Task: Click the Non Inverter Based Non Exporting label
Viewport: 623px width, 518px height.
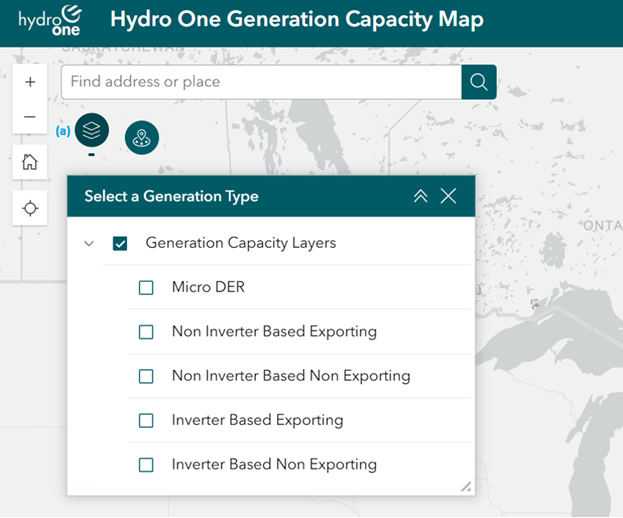Action: click(x=291, y=376)
